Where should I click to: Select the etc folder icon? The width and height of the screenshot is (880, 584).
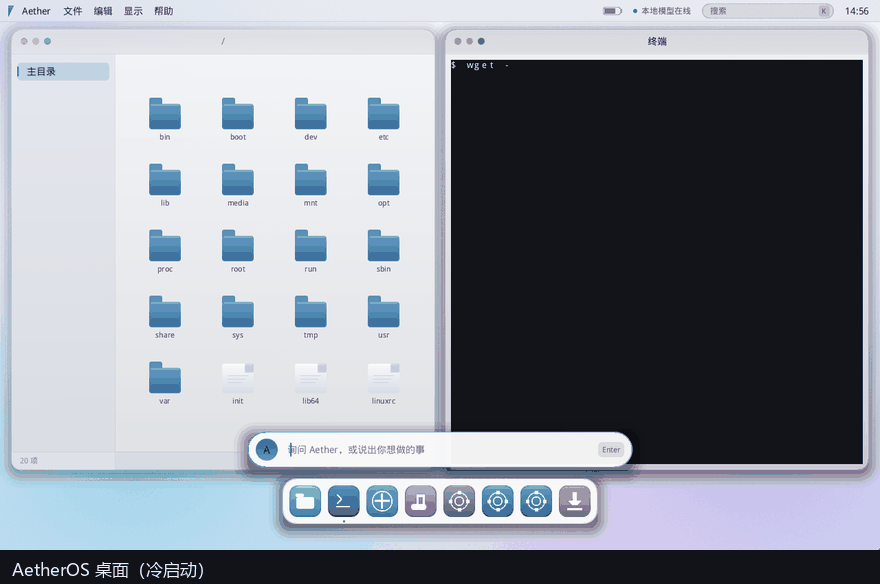[383, 114]
